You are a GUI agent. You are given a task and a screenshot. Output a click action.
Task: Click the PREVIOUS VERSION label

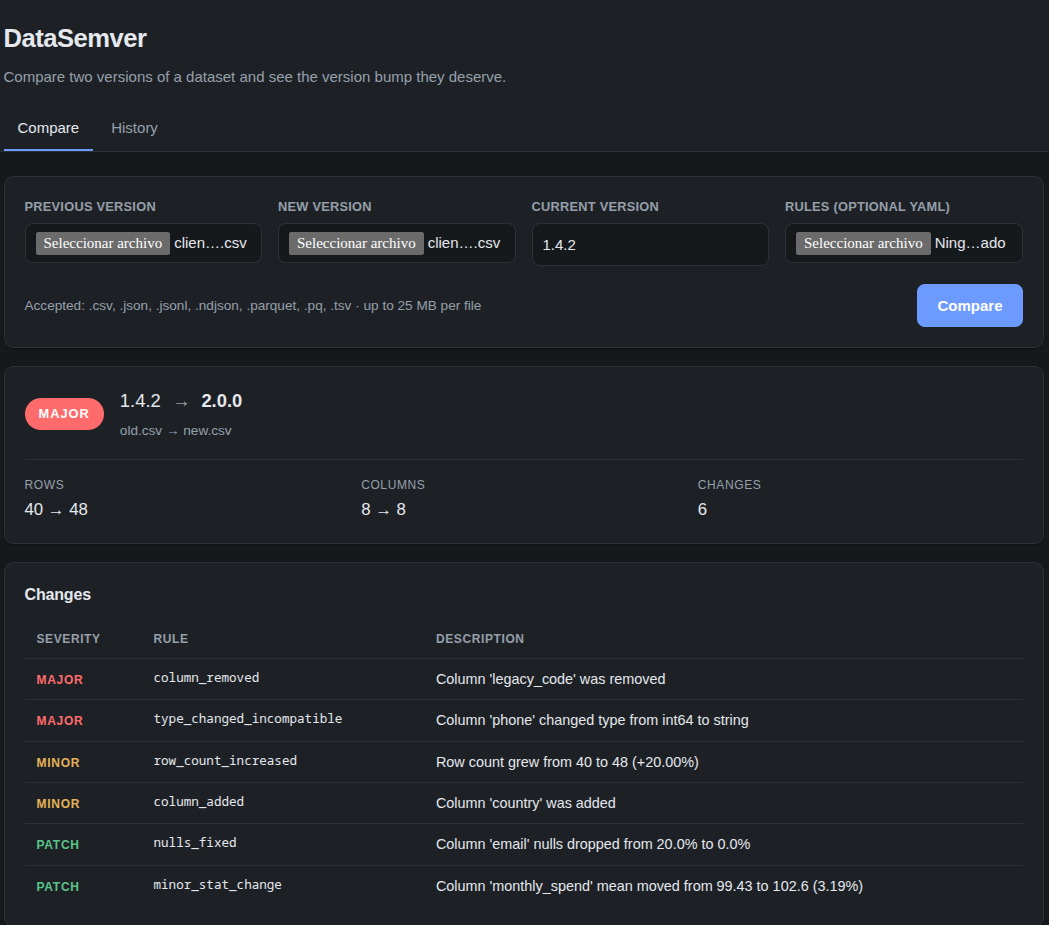click(90, 207)
